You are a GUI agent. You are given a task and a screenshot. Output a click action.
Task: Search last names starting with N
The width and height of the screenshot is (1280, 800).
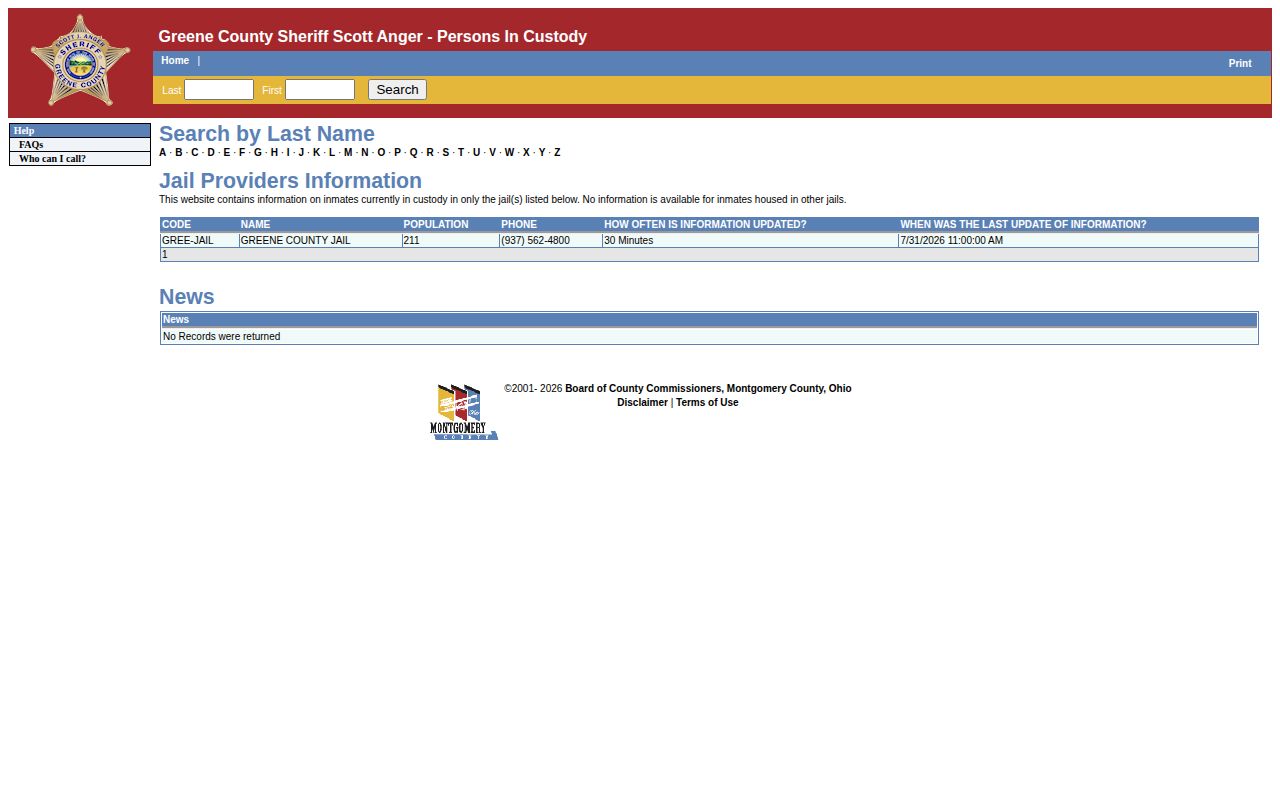[365, 153]
